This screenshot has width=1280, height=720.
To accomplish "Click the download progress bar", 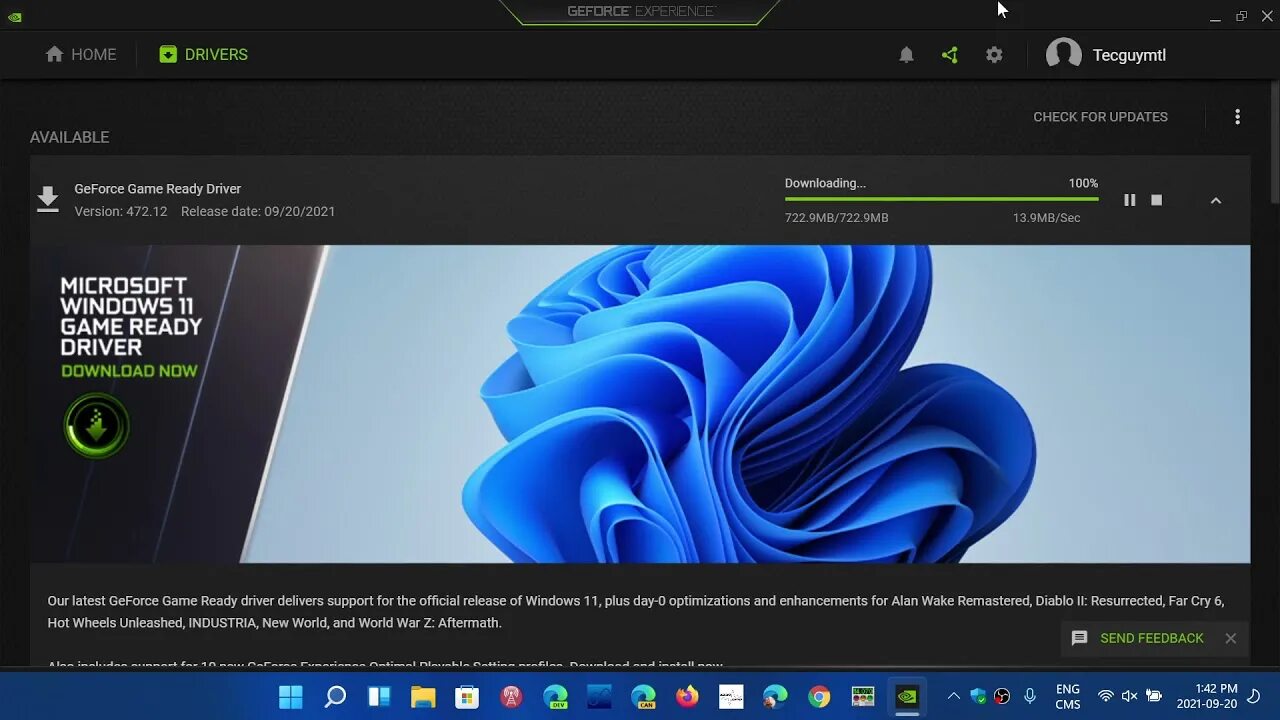I will (941, 199).
